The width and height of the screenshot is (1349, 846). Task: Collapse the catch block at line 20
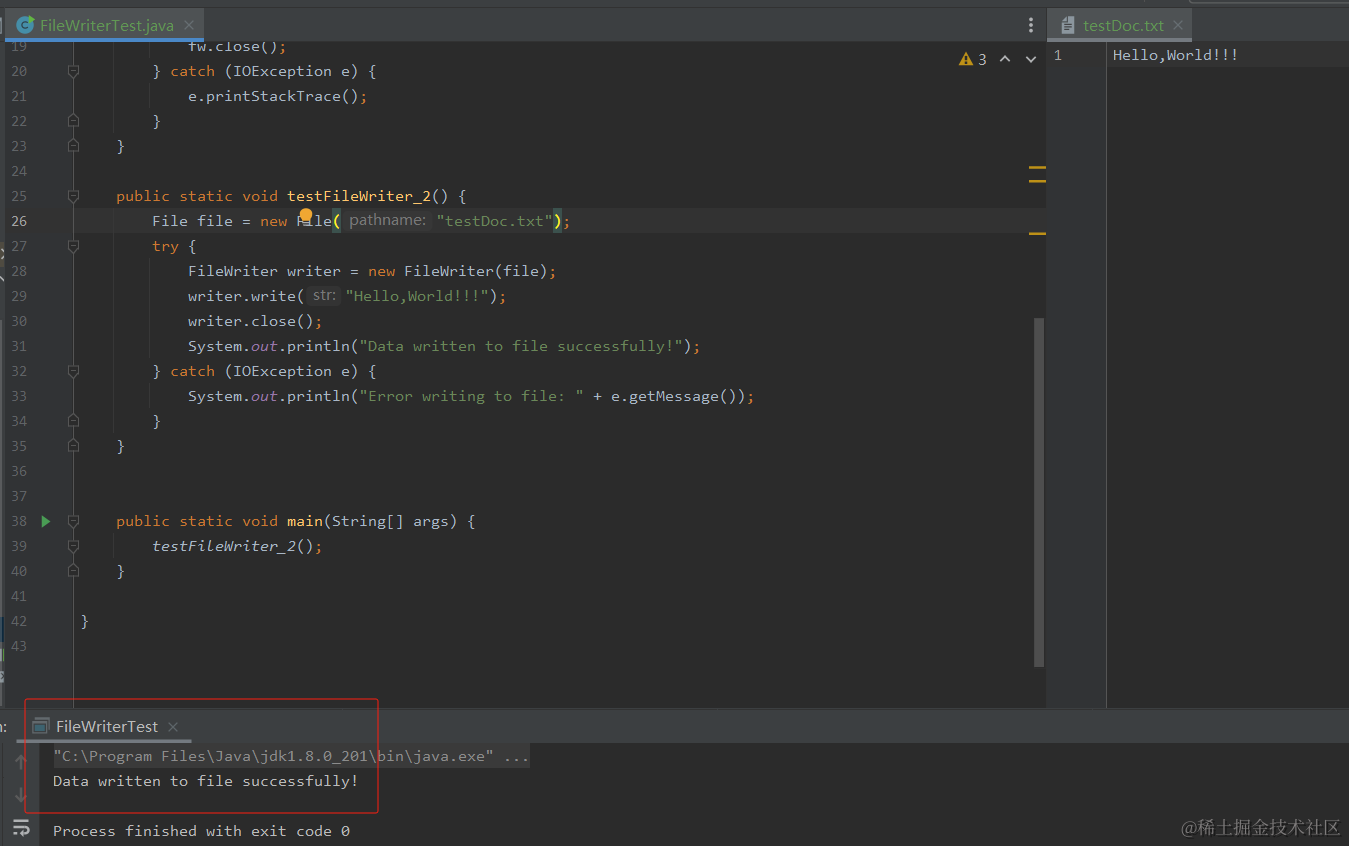click(x=73, y=71)
